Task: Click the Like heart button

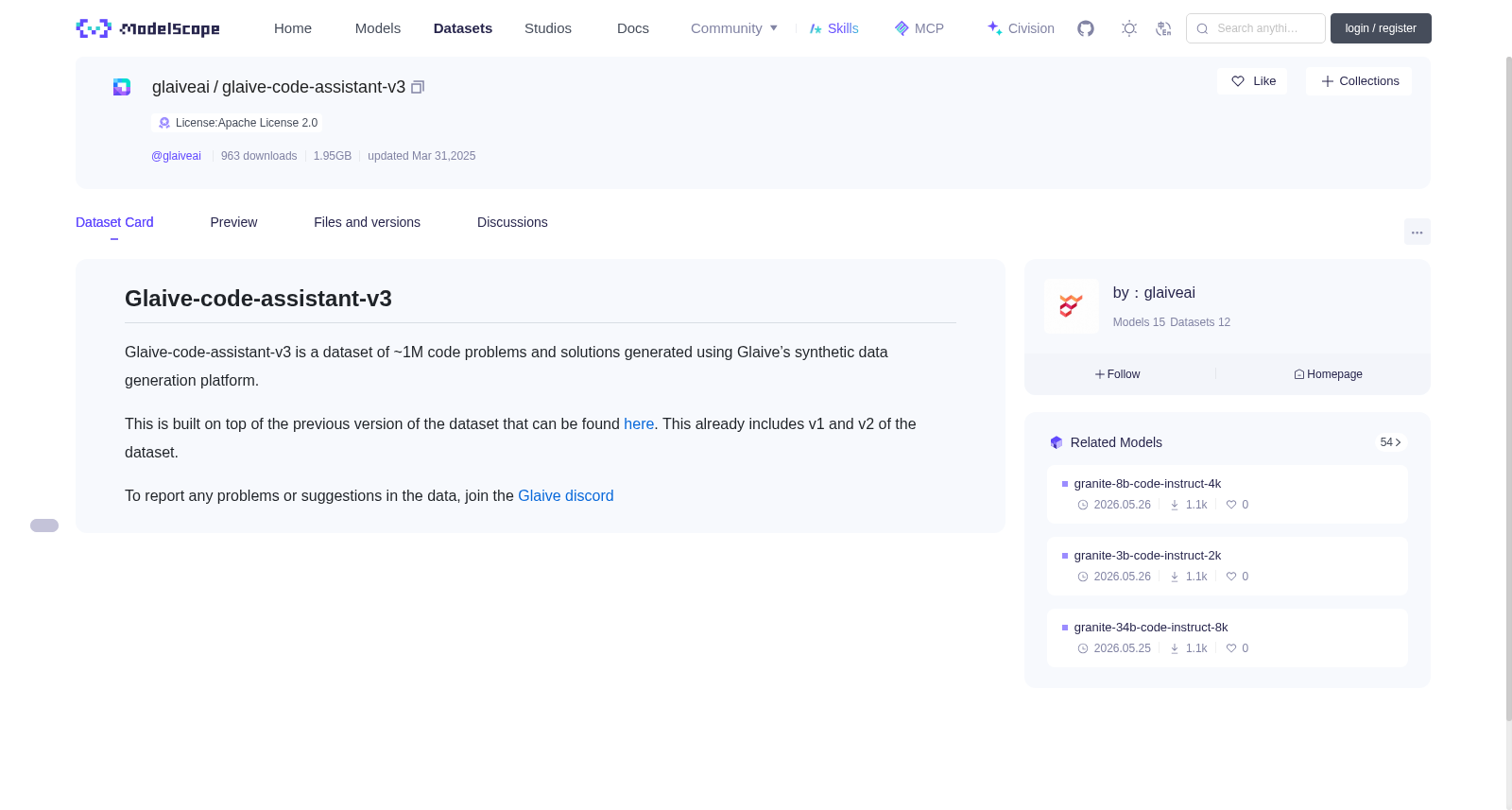Action: click(x=1252, y=81)
